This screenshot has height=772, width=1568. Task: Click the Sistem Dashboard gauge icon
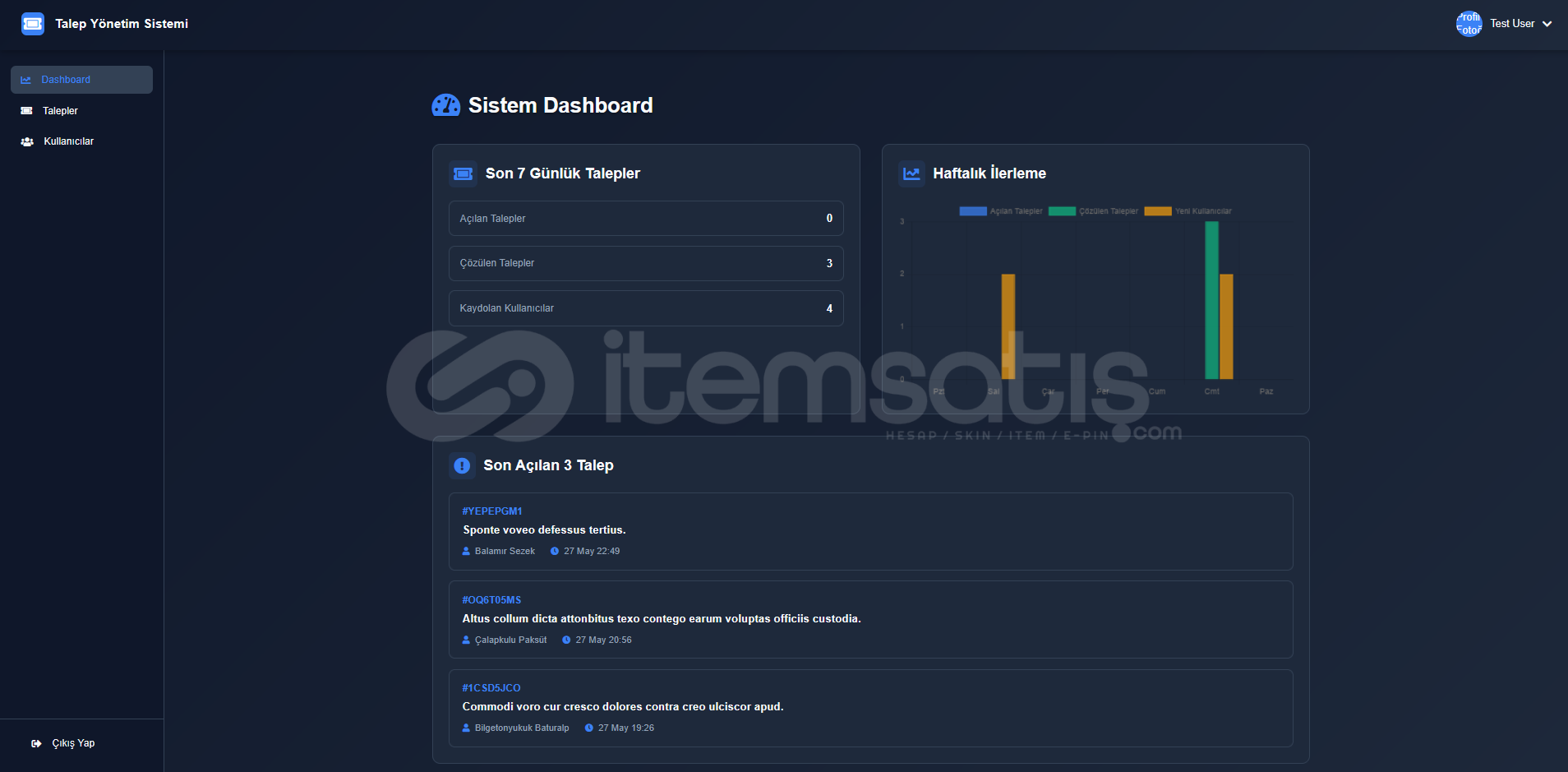(x=446, y=105)
